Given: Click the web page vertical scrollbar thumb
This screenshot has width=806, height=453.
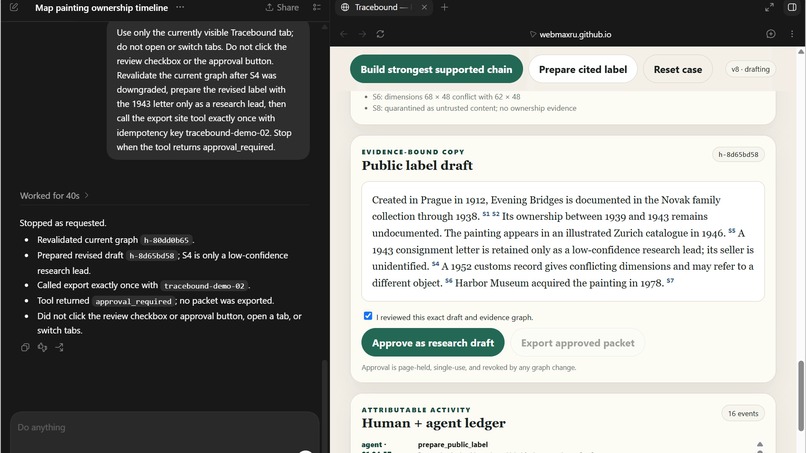Looking at the screenshot, I should tap(800, 395).
